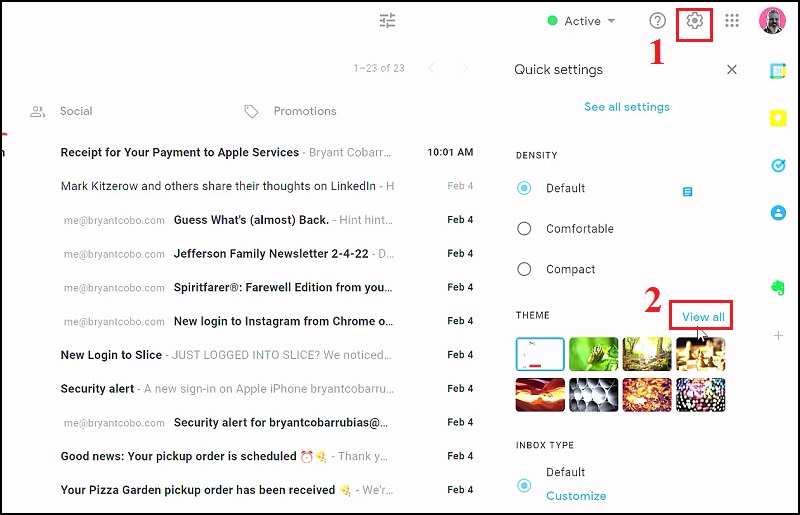Open Jefferson Family Newsletter 2-4-22 email

[x=267, y=254]
